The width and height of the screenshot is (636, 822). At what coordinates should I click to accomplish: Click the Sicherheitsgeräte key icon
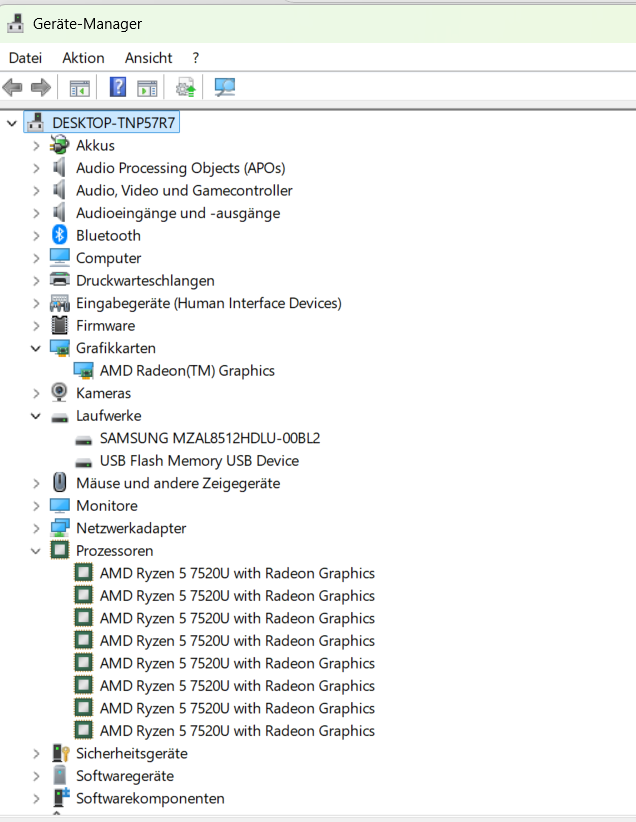coord(61,753)
